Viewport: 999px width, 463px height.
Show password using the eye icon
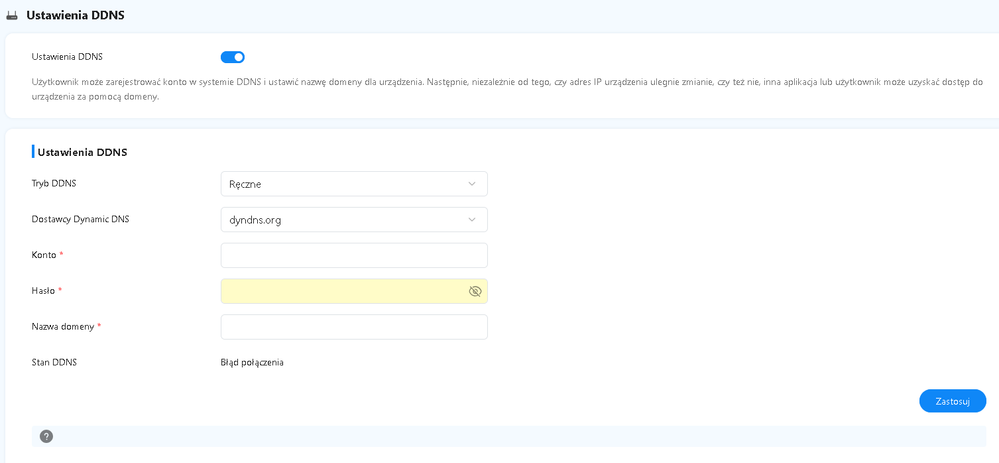coord(475,291)
